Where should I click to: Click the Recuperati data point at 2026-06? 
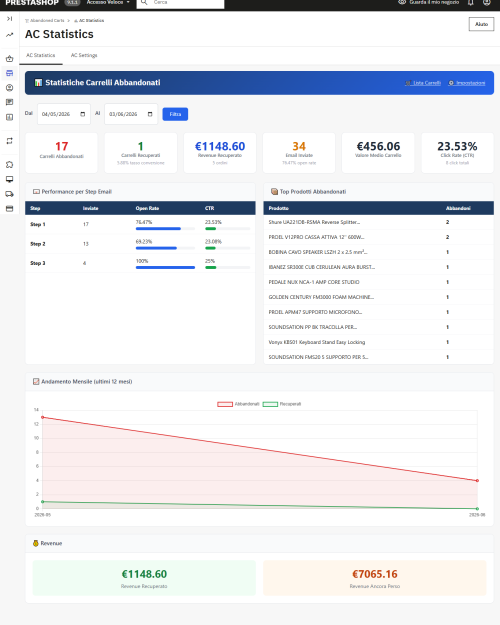tap(477, 509)
